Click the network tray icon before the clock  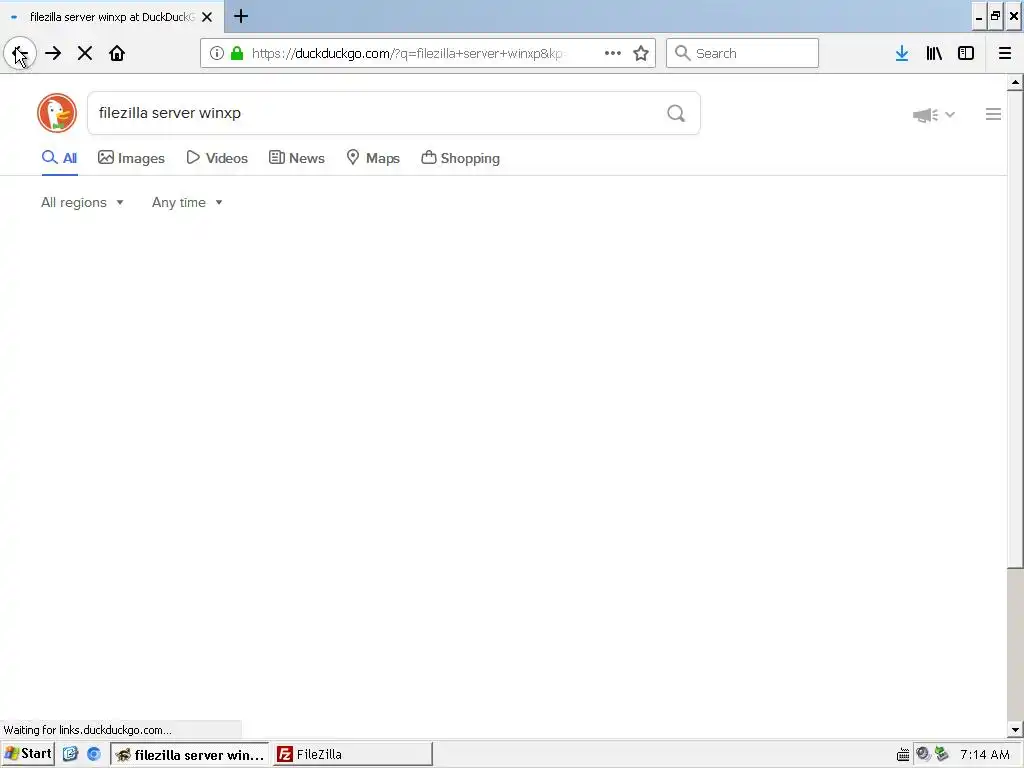[941, 754]
